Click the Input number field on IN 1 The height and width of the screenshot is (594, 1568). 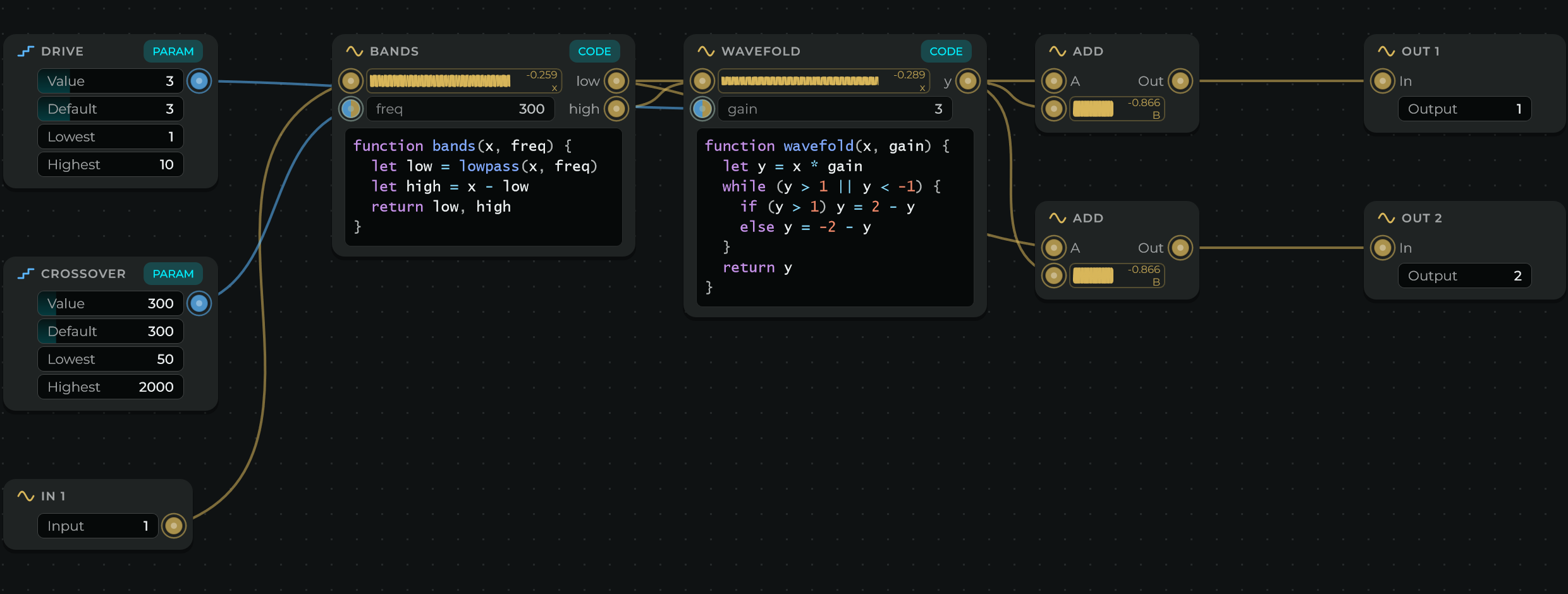[x=98, y=526]
